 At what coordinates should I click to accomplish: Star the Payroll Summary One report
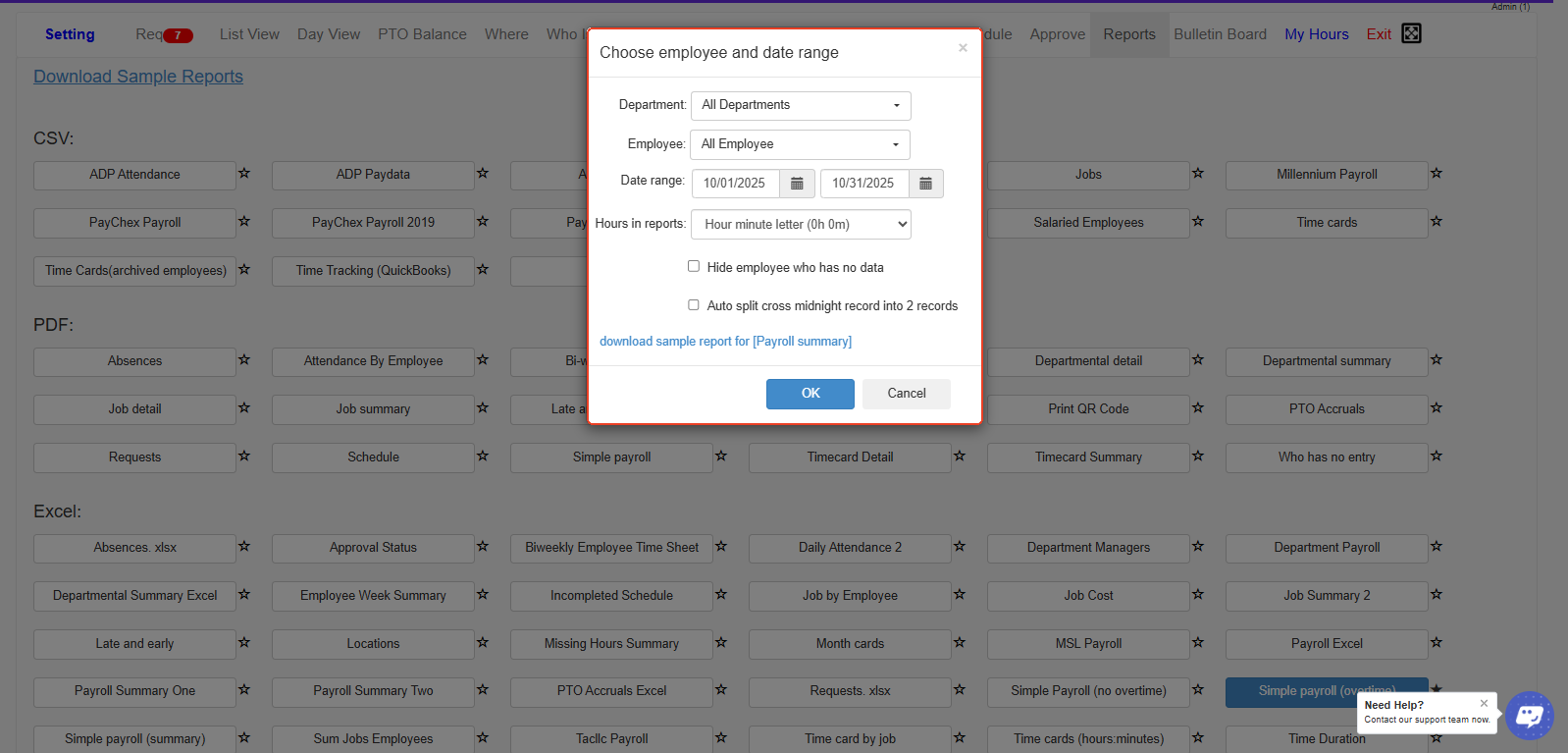pos(244,690)
